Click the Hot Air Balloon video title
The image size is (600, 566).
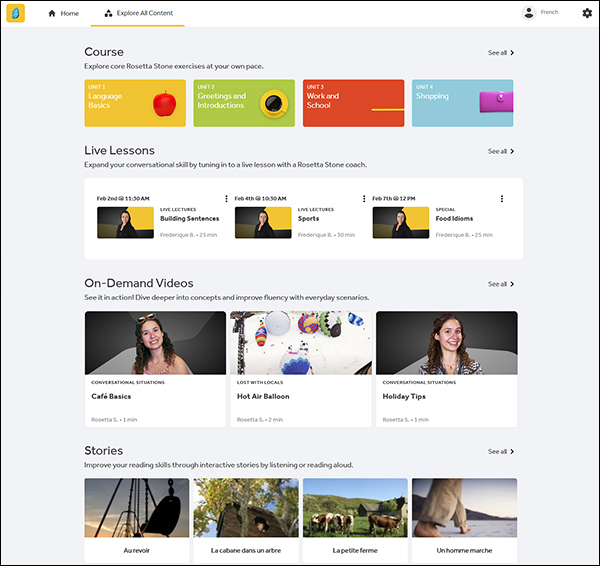click(x=263, y=397)
